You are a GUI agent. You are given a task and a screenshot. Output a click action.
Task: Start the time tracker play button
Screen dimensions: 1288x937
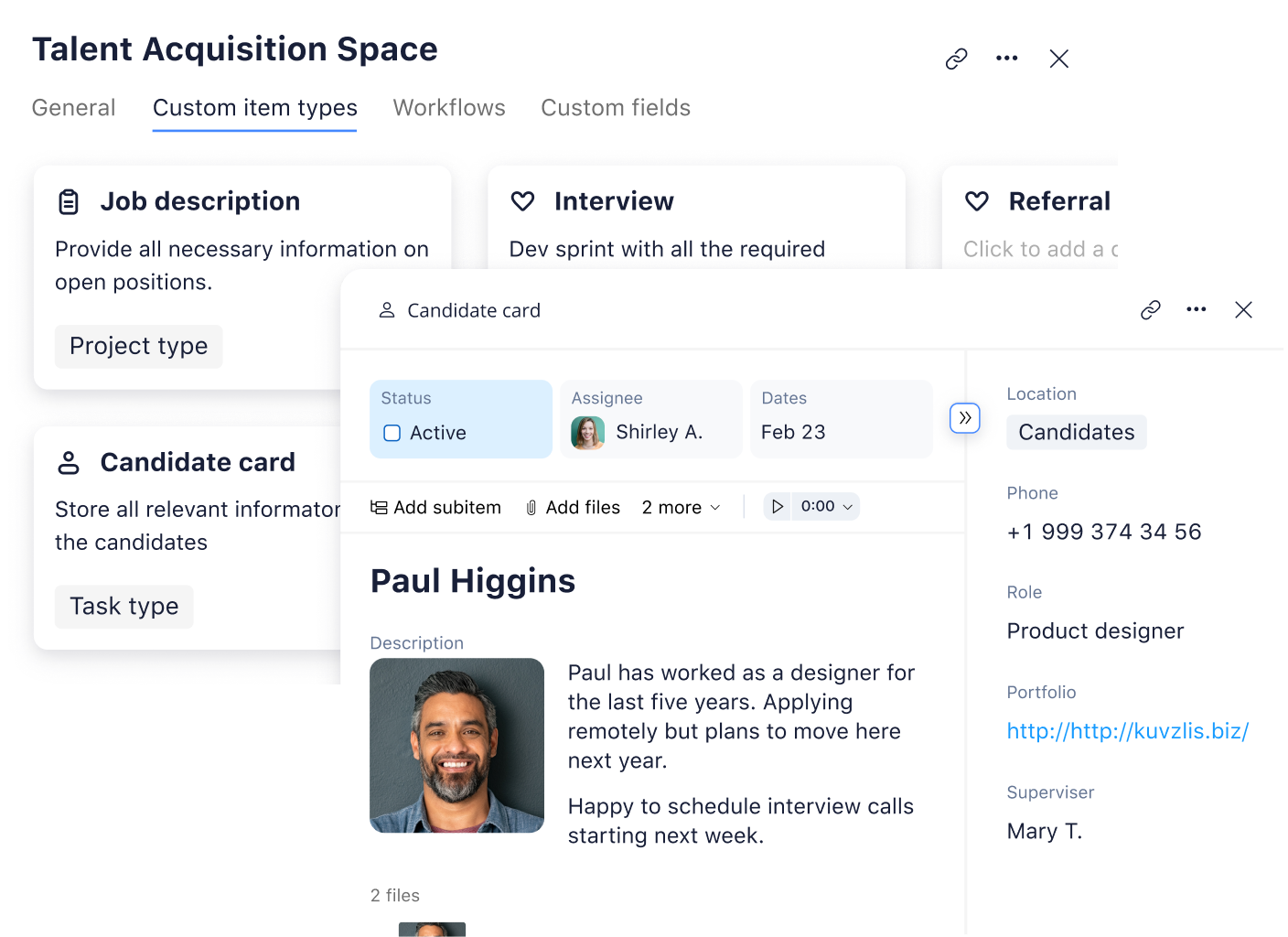(777, 507)
